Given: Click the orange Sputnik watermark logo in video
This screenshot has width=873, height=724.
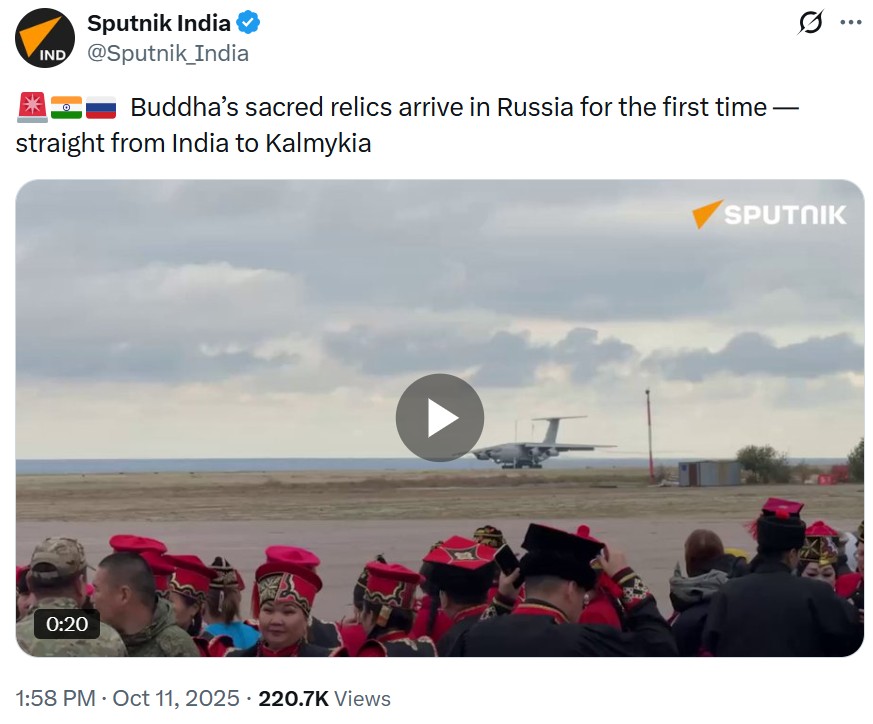Looking at the screenshot, I should tap(707, 213).
